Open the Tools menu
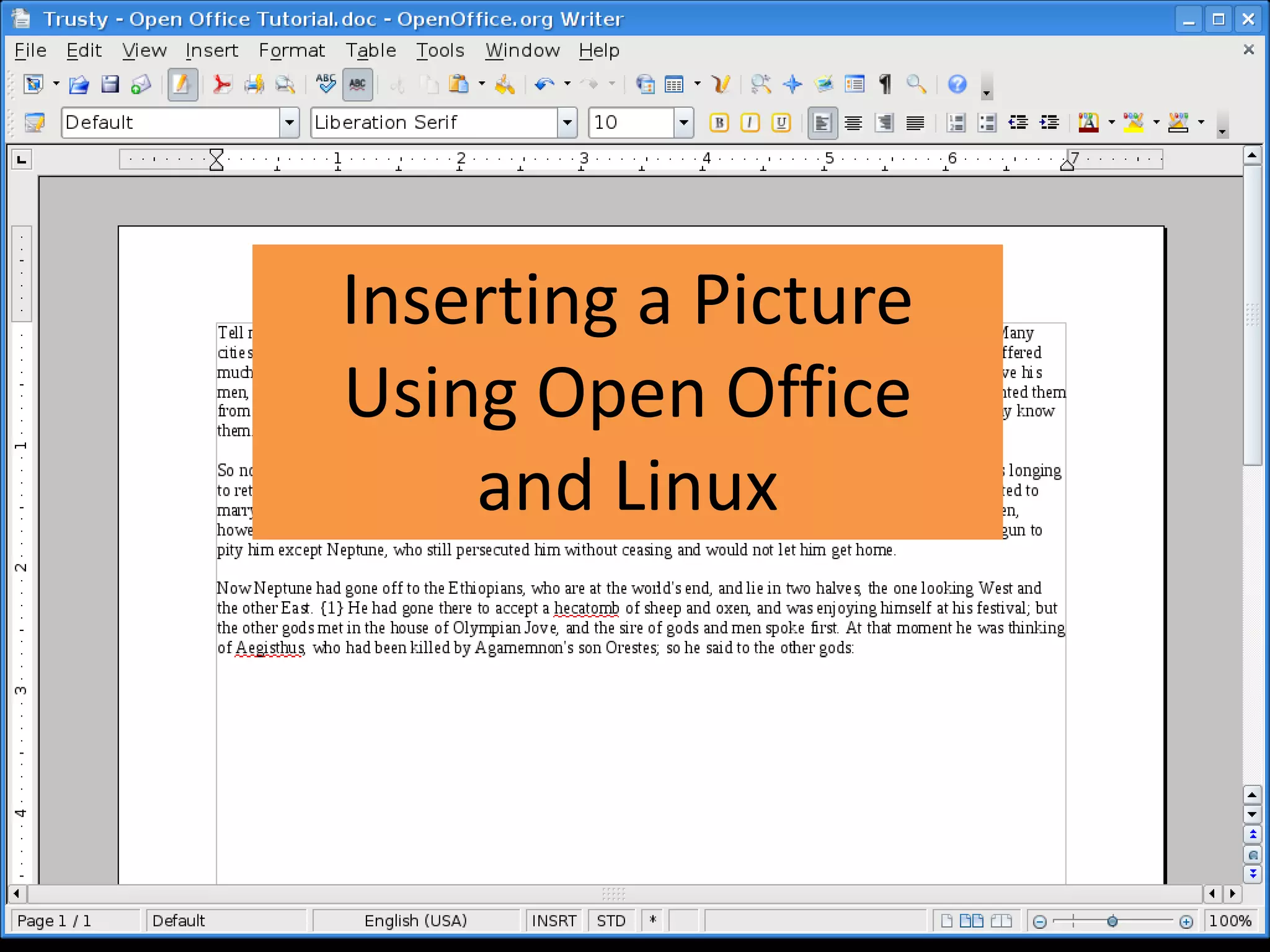This screenshot has height=952, width=1270. (x=440, y=50)
